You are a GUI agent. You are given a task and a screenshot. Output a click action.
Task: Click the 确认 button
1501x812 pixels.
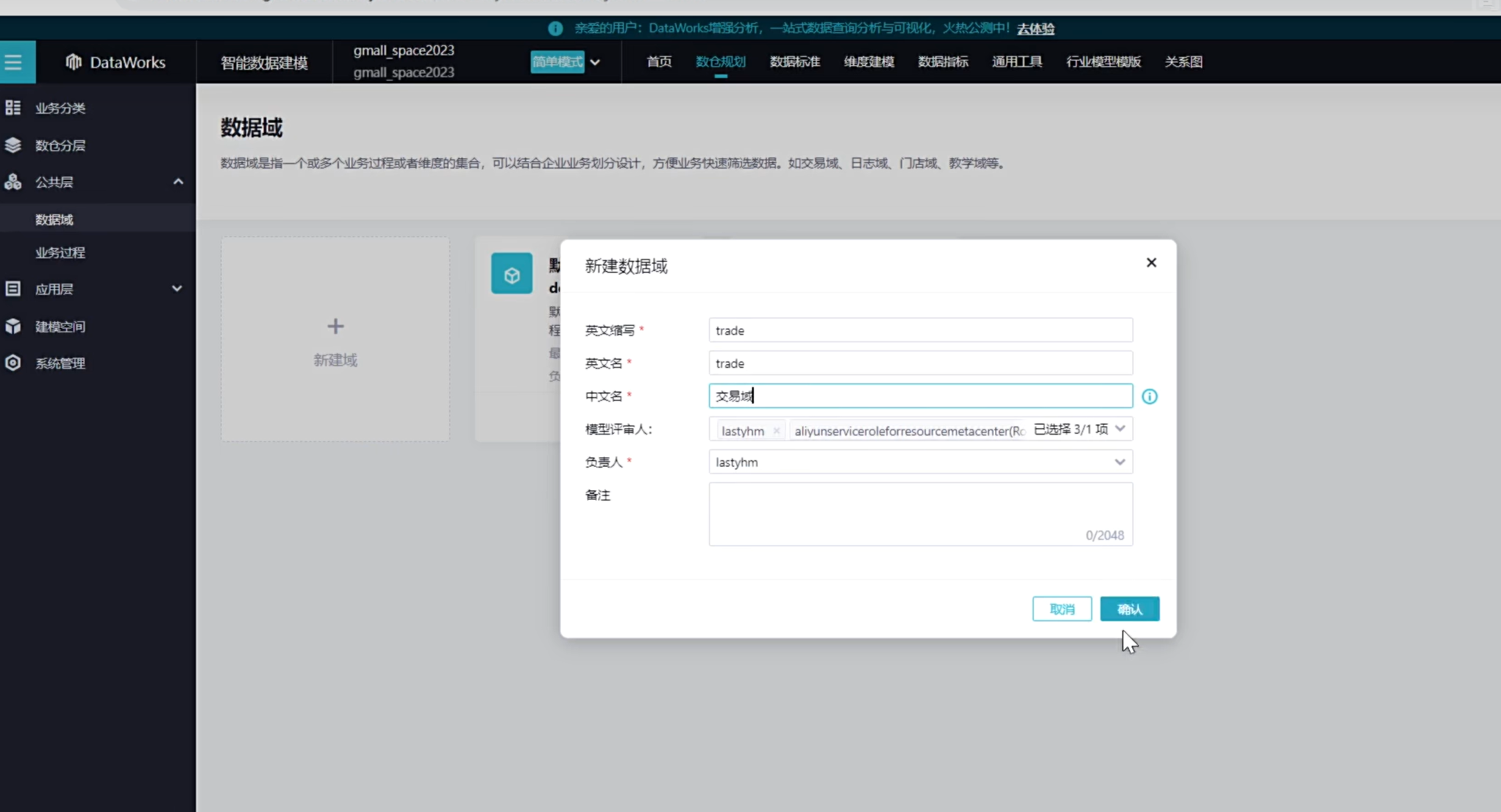[1129, 609]
